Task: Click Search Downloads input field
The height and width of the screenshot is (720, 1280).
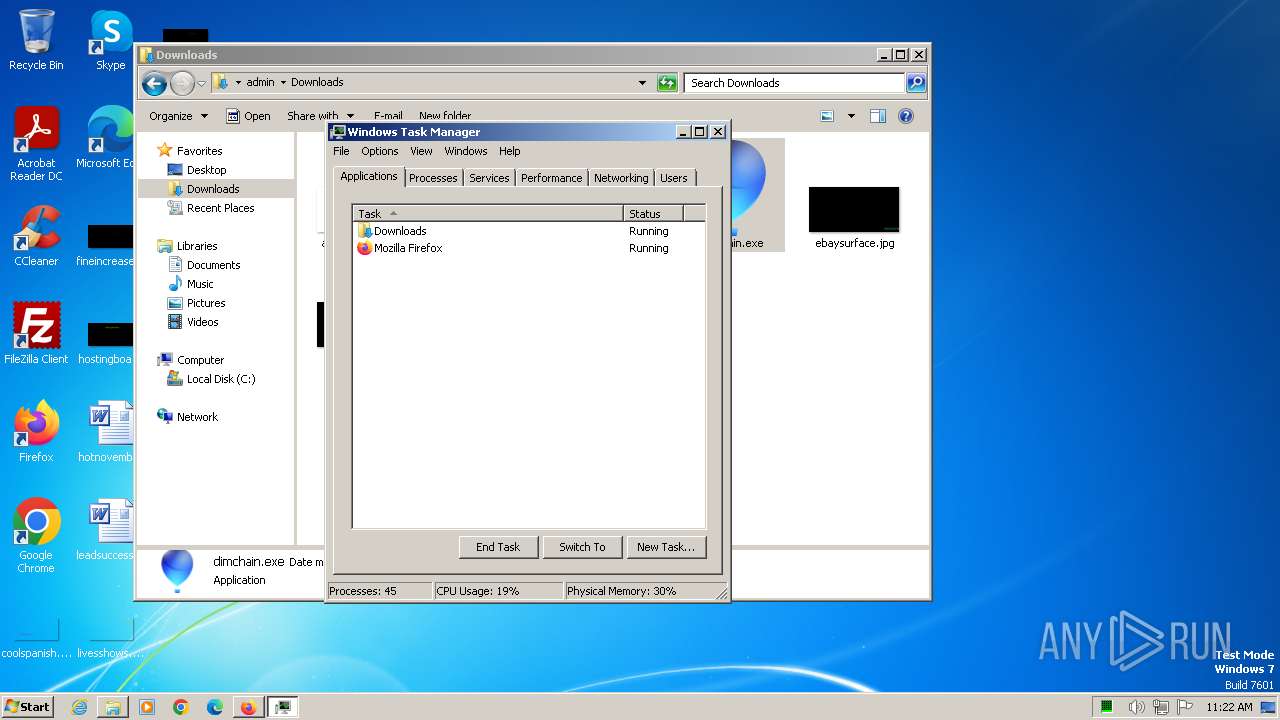Action: coord(795,83)
